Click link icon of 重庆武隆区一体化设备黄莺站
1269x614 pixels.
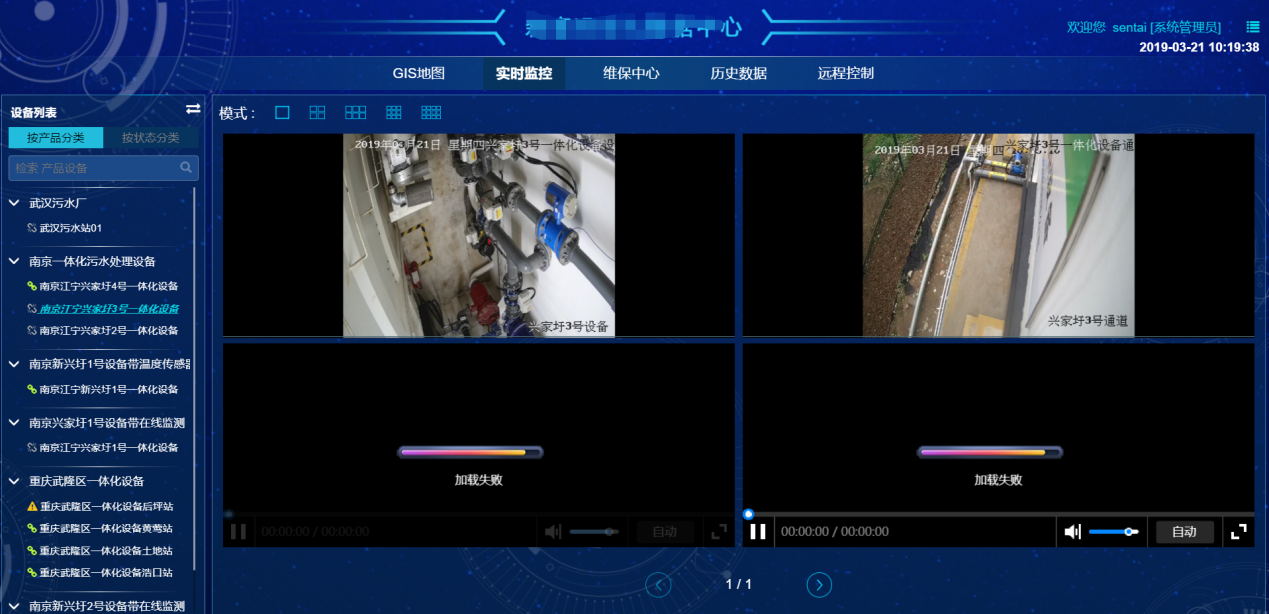pyautogui.click(x=32, y=529)
